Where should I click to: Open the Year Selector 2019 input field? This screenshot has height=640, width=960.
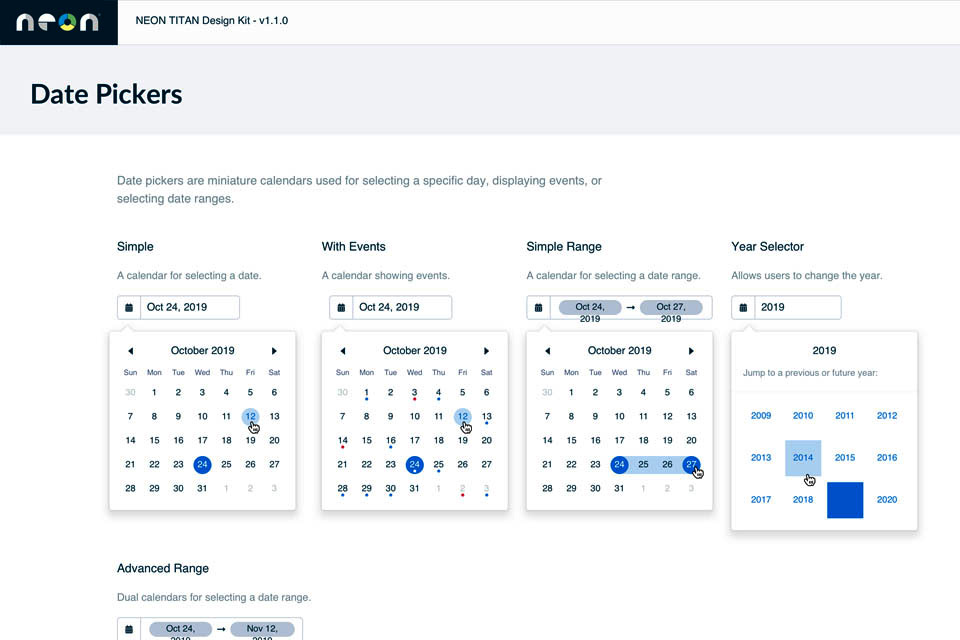797,308
